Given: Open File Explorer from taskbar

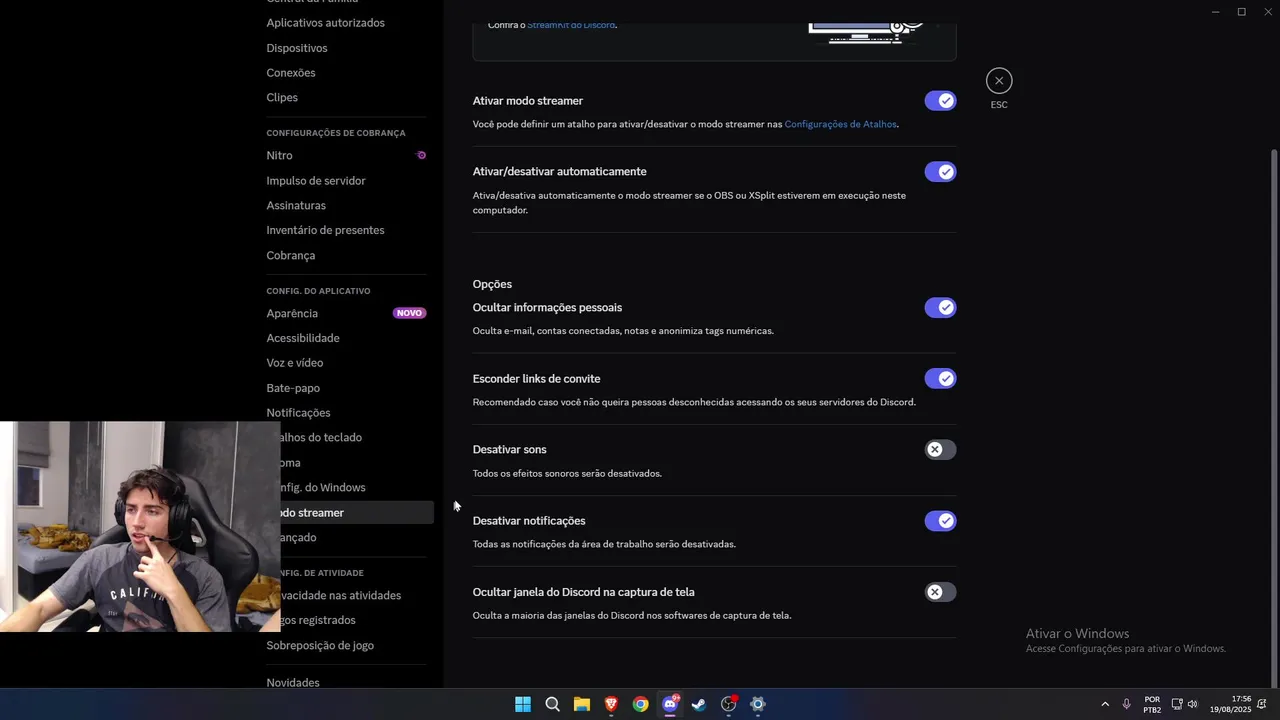Looking at the screenshot, I should click(581, 704).
